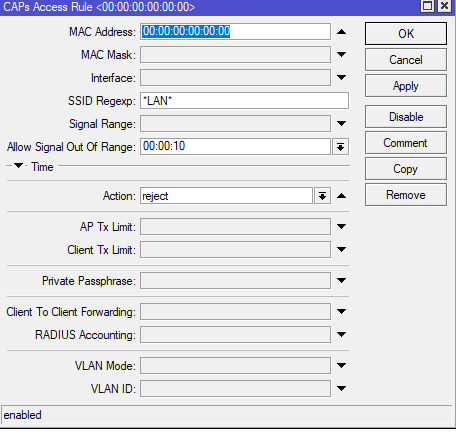Click the disabled MAC Mask field

(235, 55)
